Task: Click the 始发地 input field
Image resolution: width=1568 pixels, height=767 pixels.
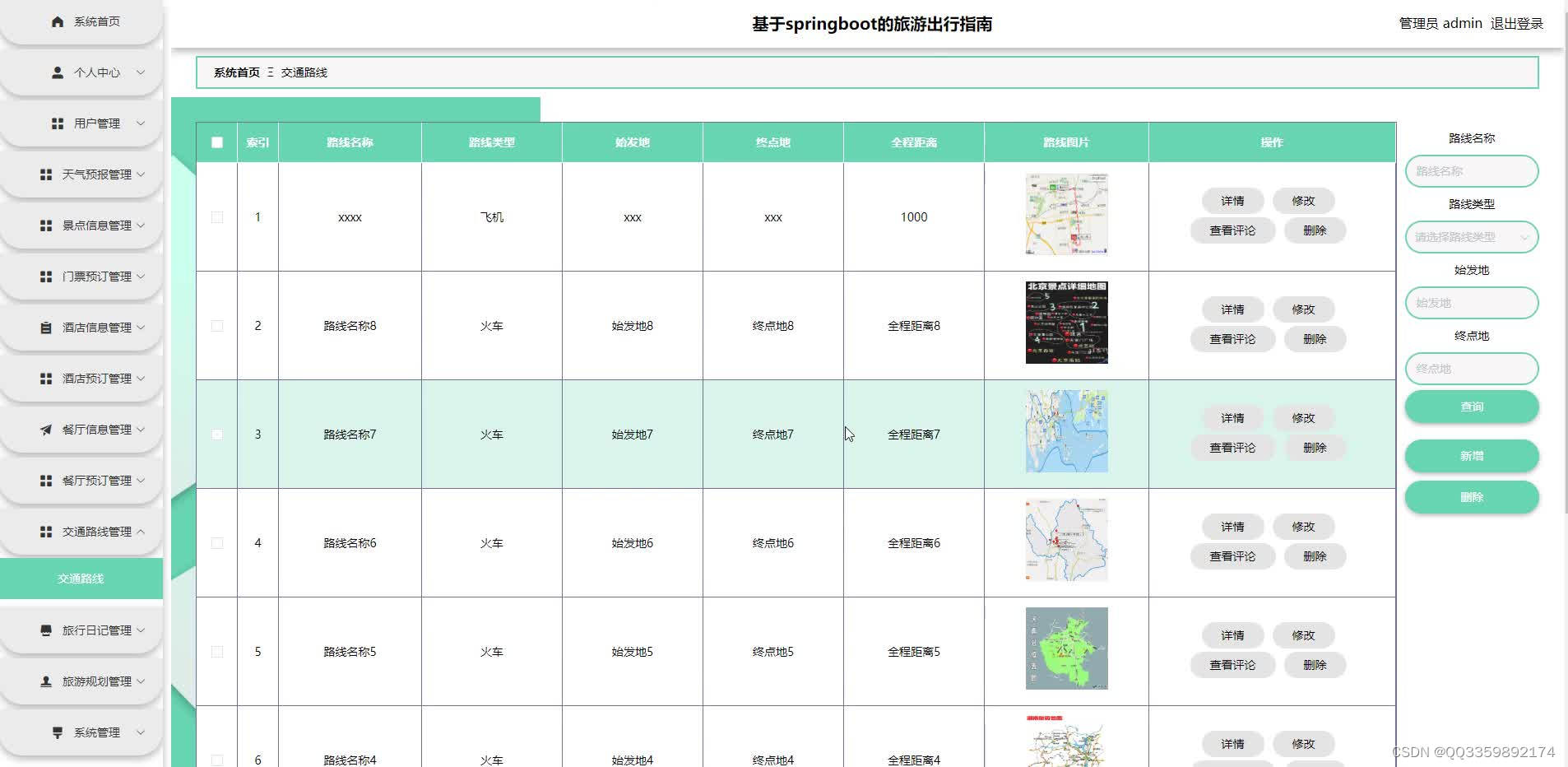Action: 1472,303
